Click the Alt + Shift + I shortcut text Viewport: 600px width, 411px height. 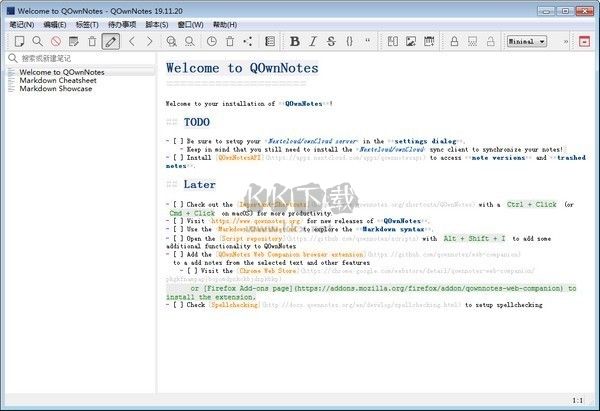(x=474, y=238)
